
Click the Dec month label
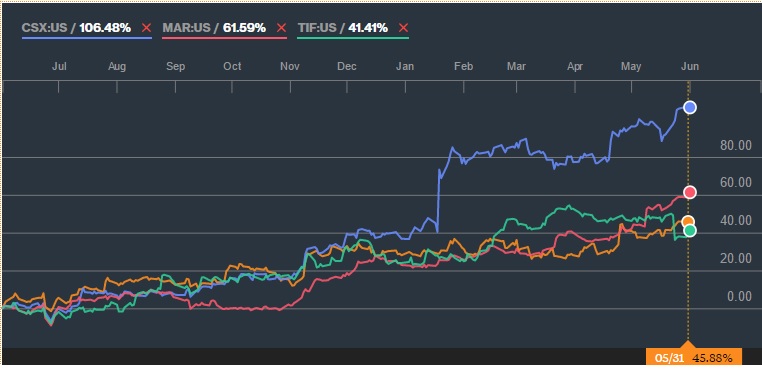click(x=347, y=66)
